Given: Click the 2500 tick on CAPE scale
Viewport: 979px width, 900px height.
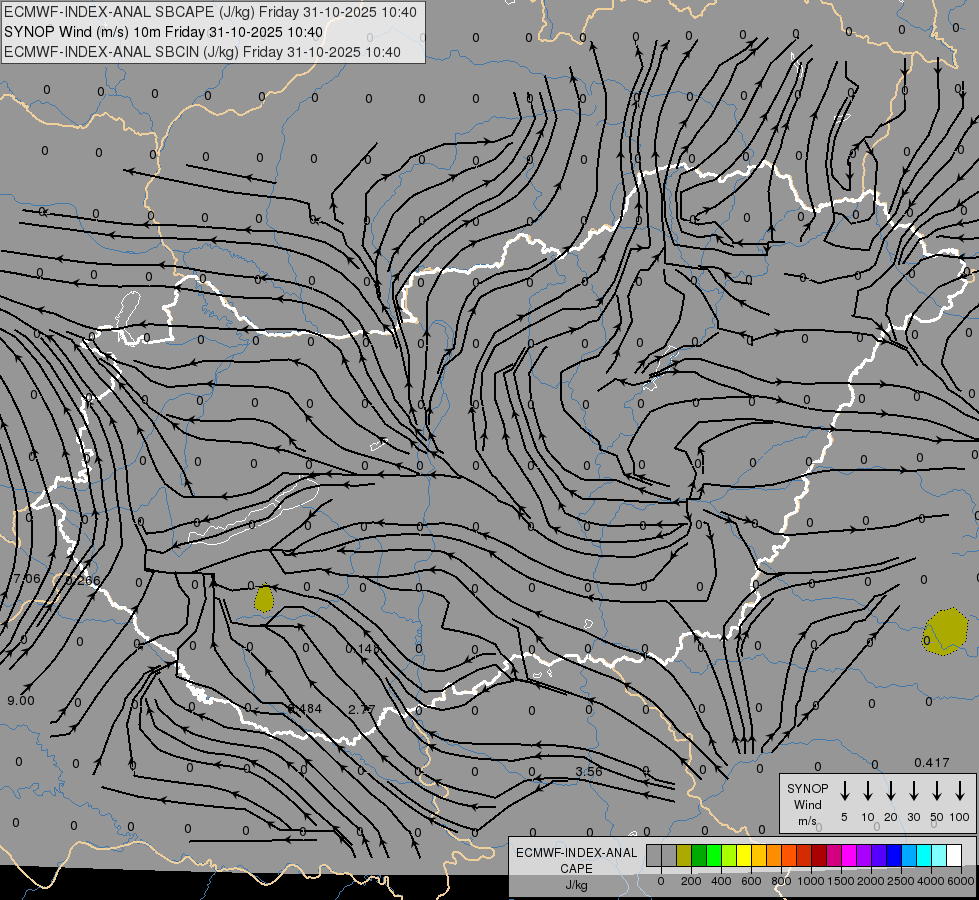Looking at the screenshot, I should tap(900, 881).
